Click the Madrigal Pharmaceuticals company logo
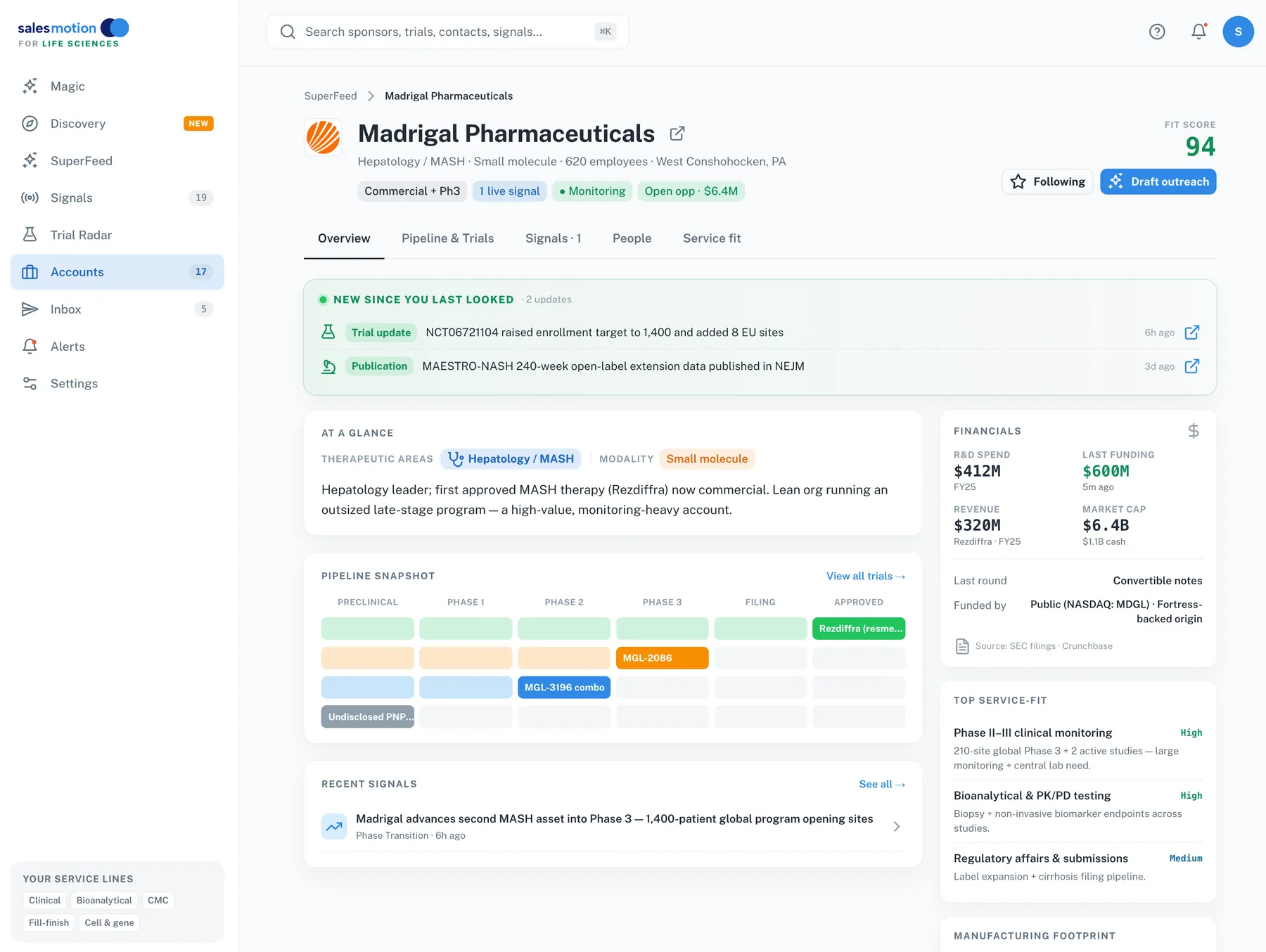The height and width of the screenshot is (952, 1266). (323, 137)
